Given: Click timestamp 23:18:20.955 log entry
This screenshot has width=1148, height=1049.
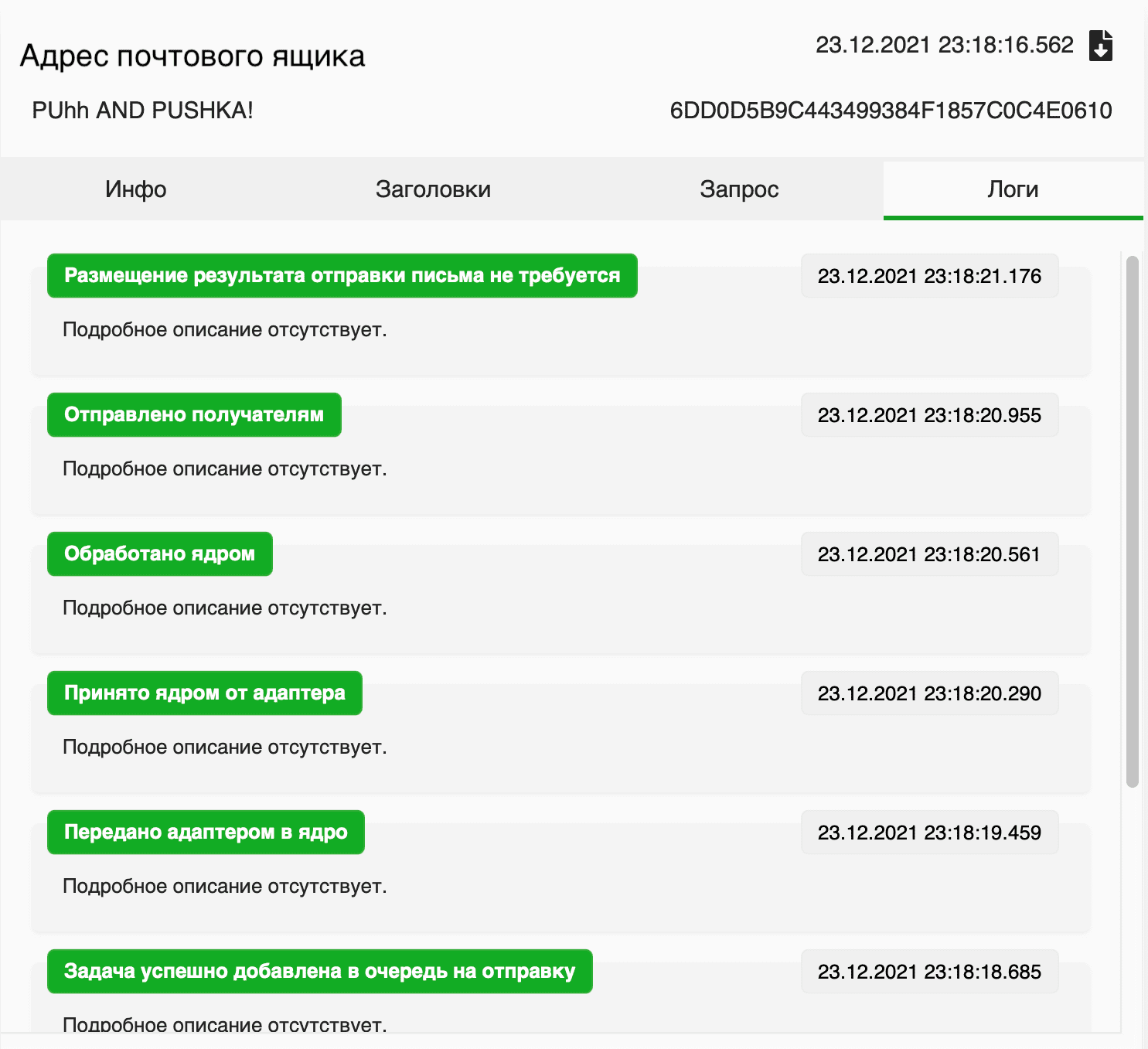Looking at the screenshot, I should point(929,415).
